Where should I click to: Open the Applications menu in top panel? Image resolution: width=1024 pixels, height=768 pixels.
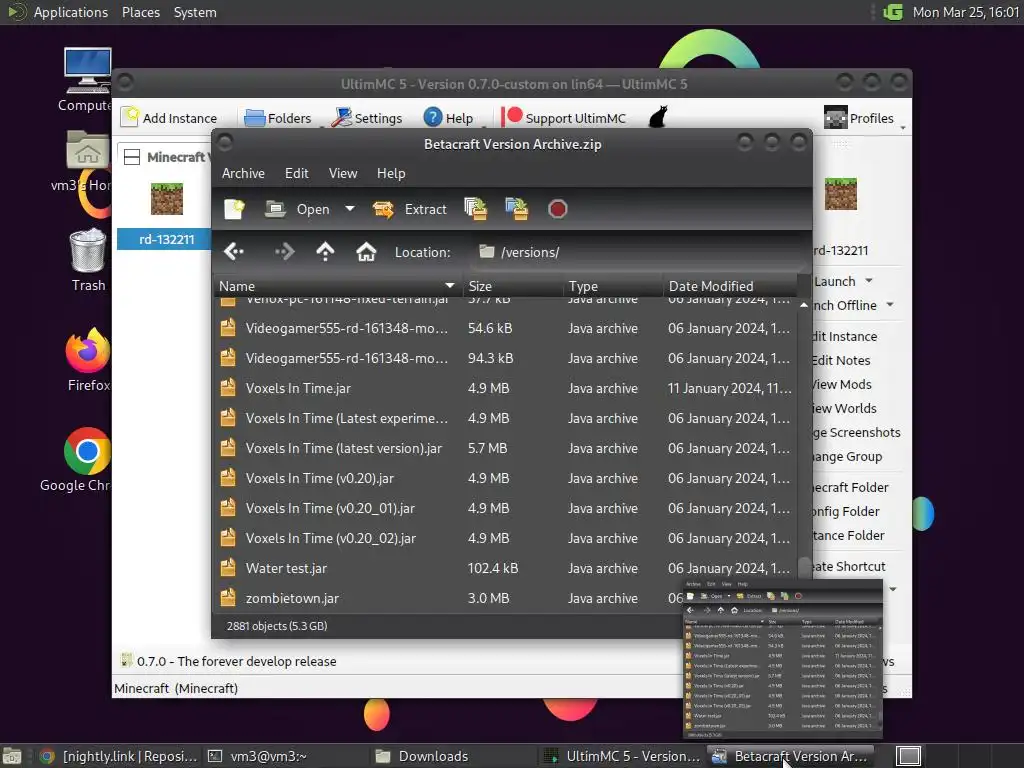pyautogui.click(x=71, y=12)
